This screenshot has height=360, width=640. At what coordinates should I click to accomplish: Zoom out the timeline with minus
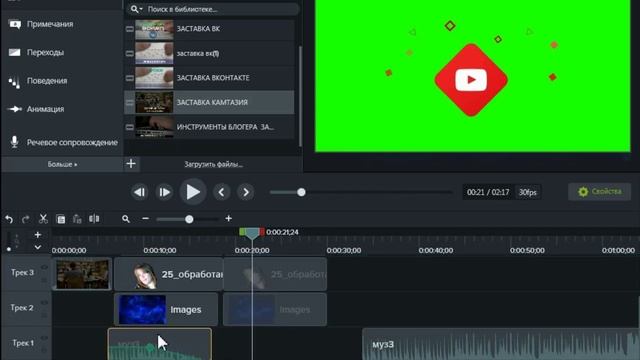(x=145, y=219)
